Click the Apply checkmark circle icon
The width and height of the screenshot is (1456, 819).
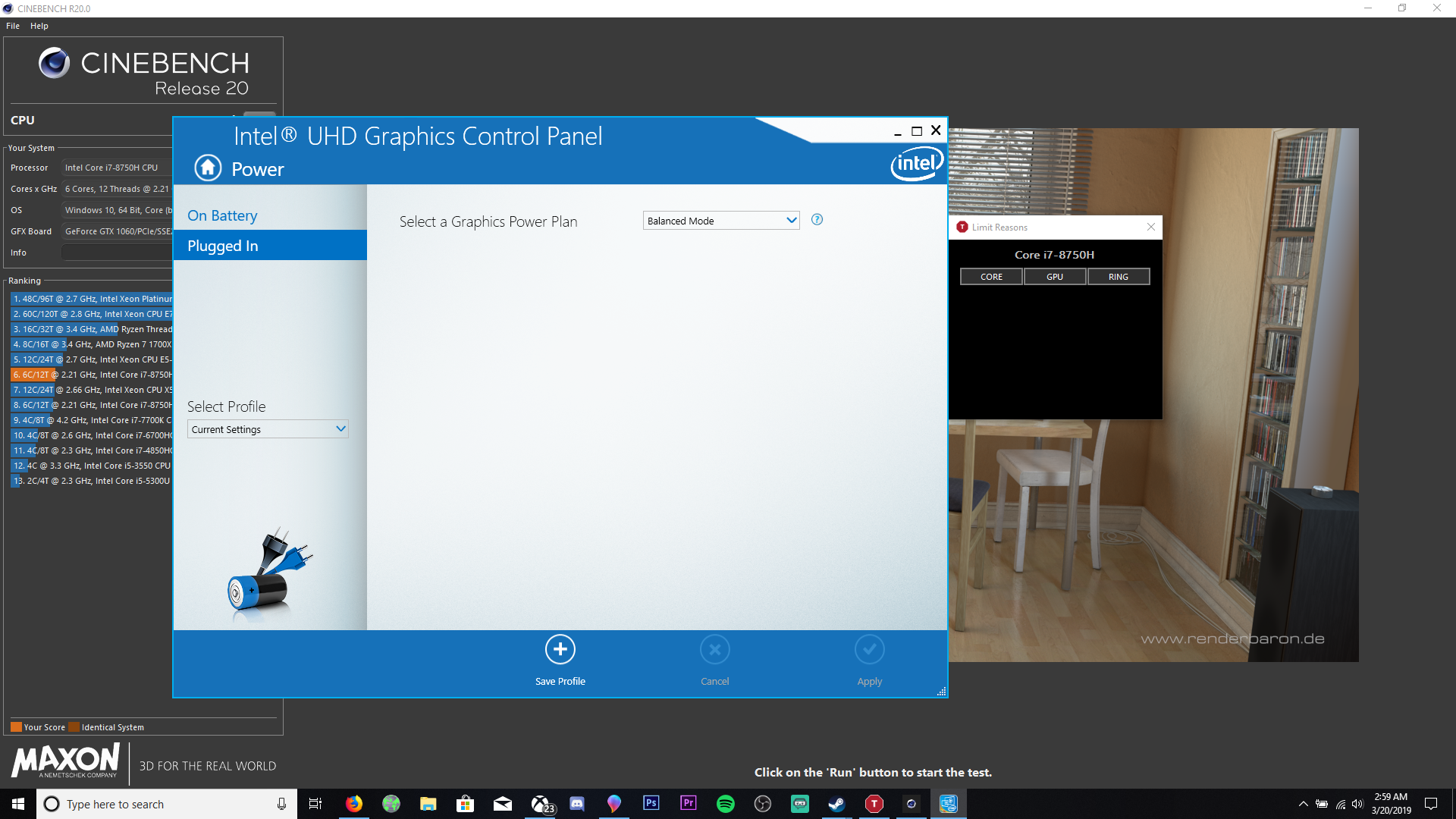click(x=870, y=649)
